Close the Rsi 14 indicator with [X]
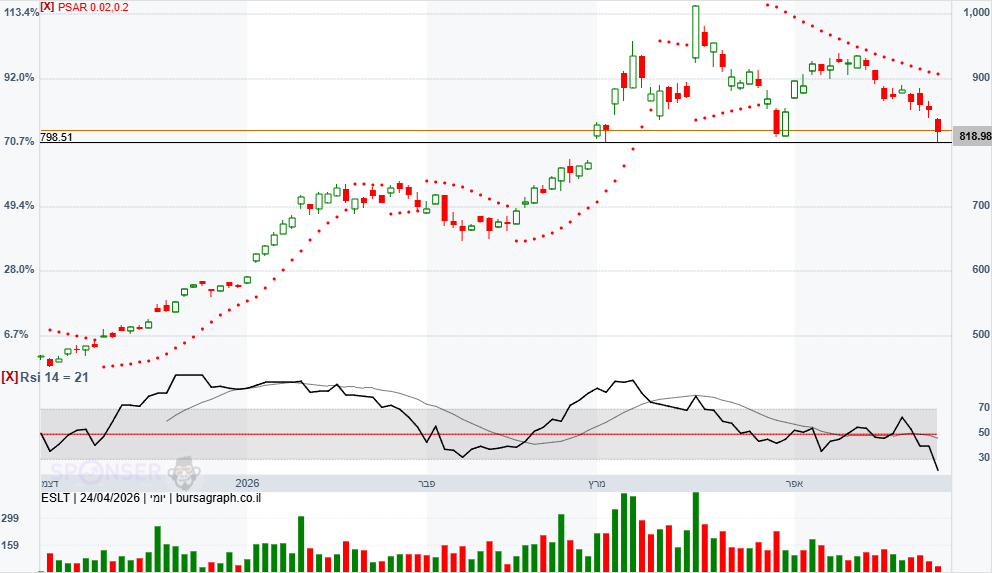Image resolution: width=992 pixels, height=573 pixels. (9, 377)
